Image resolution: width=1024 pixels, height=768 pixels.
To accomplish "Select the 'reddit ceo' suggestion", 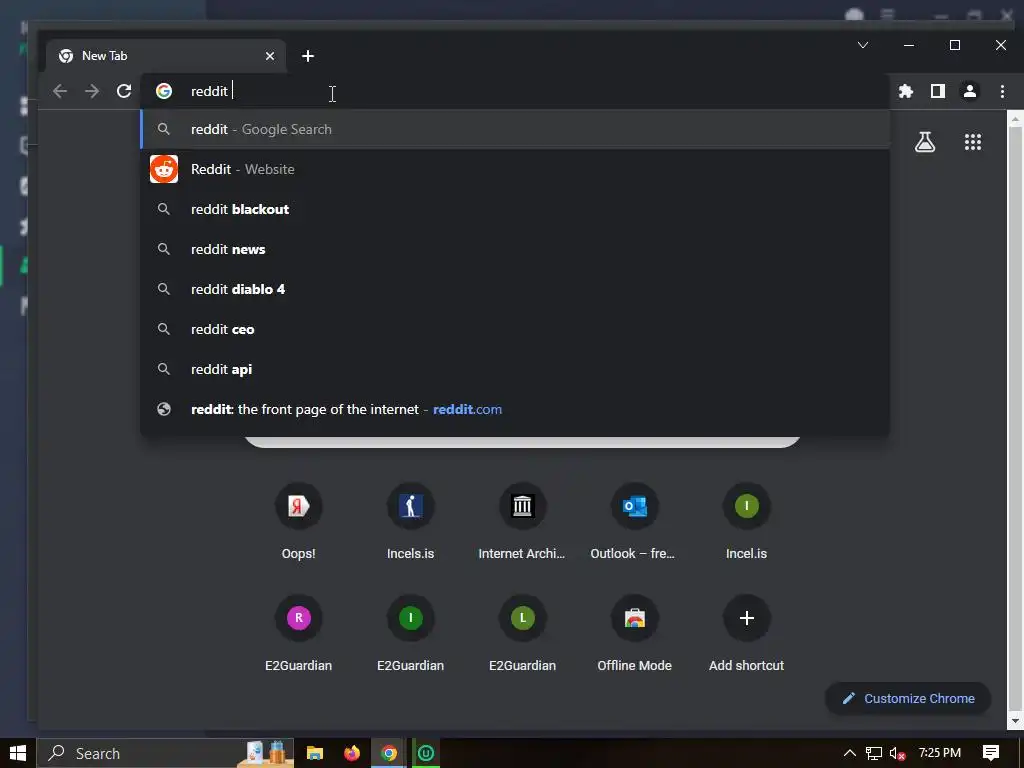I will click(515, 329).
